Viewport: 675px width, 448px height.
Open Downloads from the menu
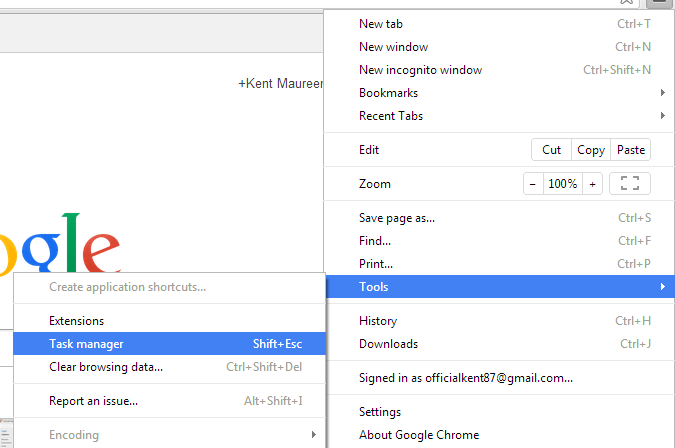click(x=499, y=344)
